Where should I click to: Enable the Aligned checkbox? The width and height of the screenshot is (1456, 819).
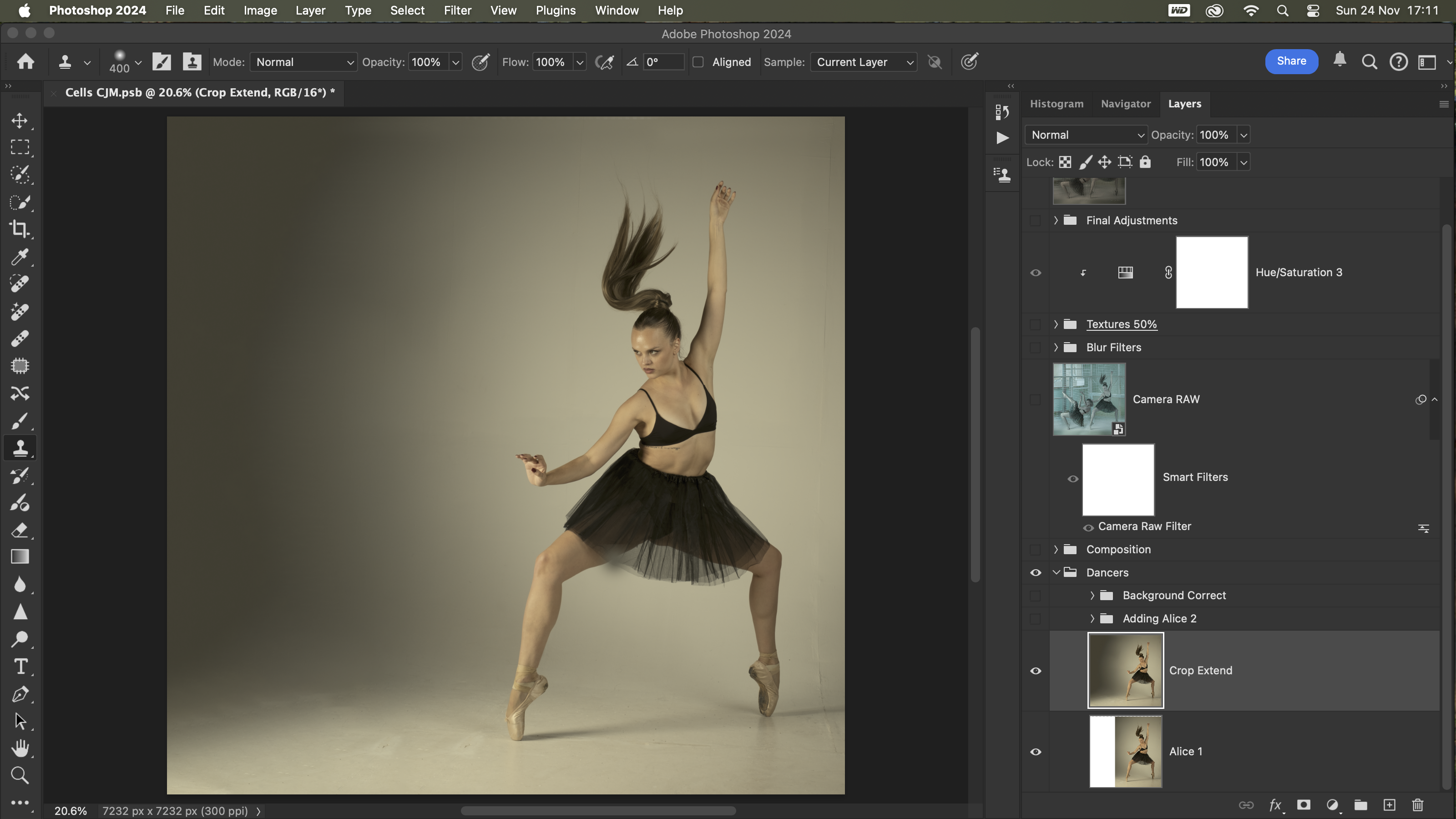[x=698, y=62]
